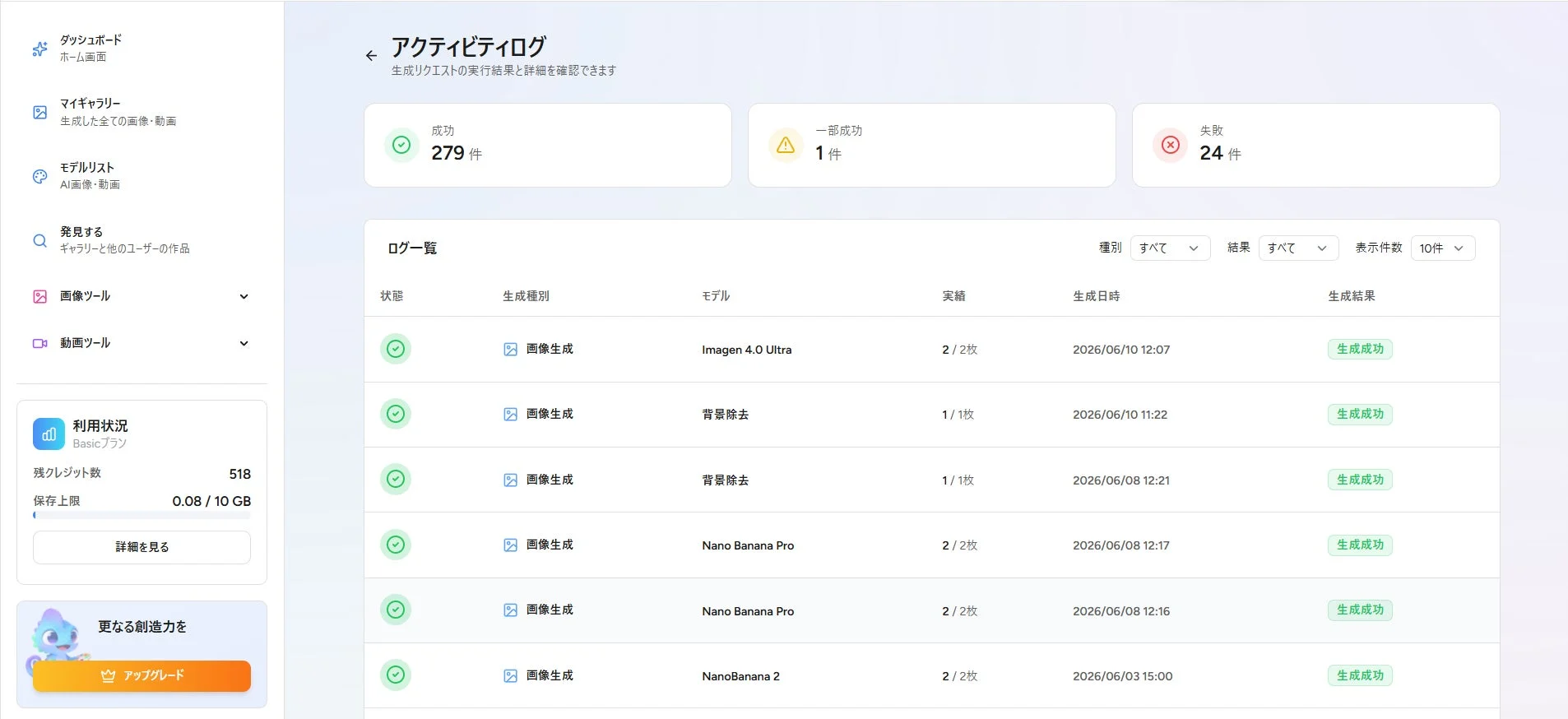Click the 発見する search icon

point(39,240)
